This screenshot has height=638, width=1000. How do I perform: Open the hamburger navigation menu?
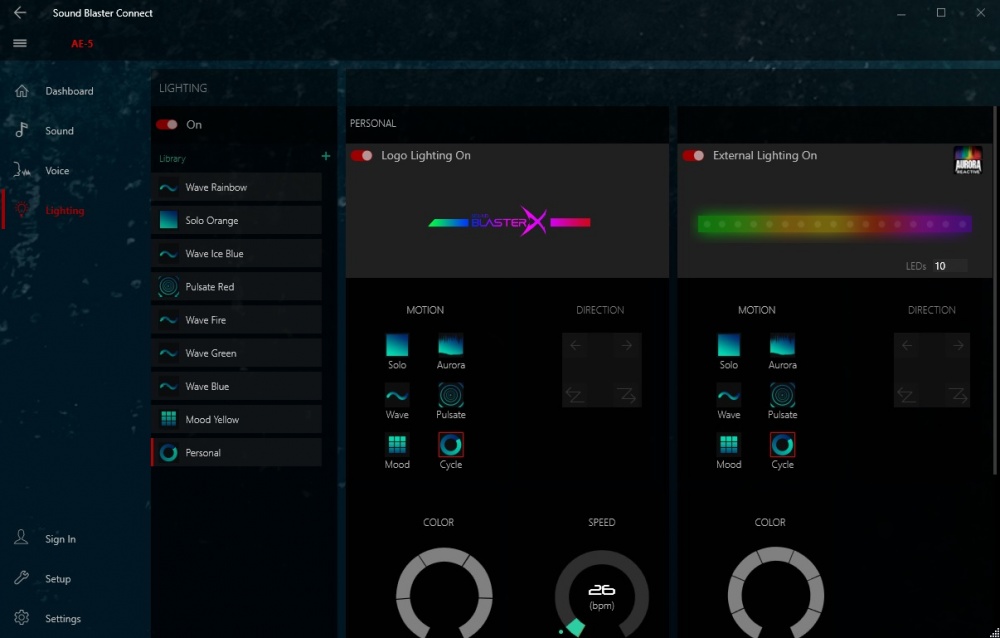click(x=20, y=43)
